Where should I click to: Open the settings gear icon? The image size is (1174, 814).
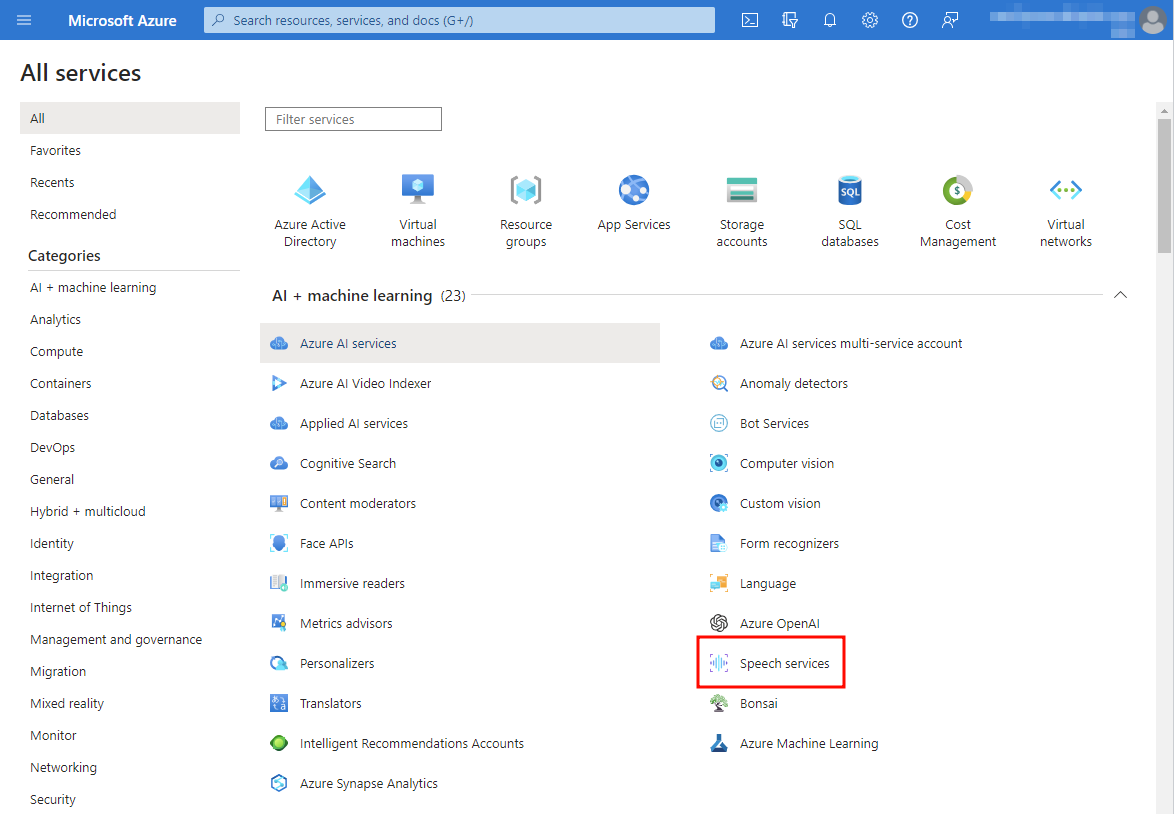pos(869,20)
